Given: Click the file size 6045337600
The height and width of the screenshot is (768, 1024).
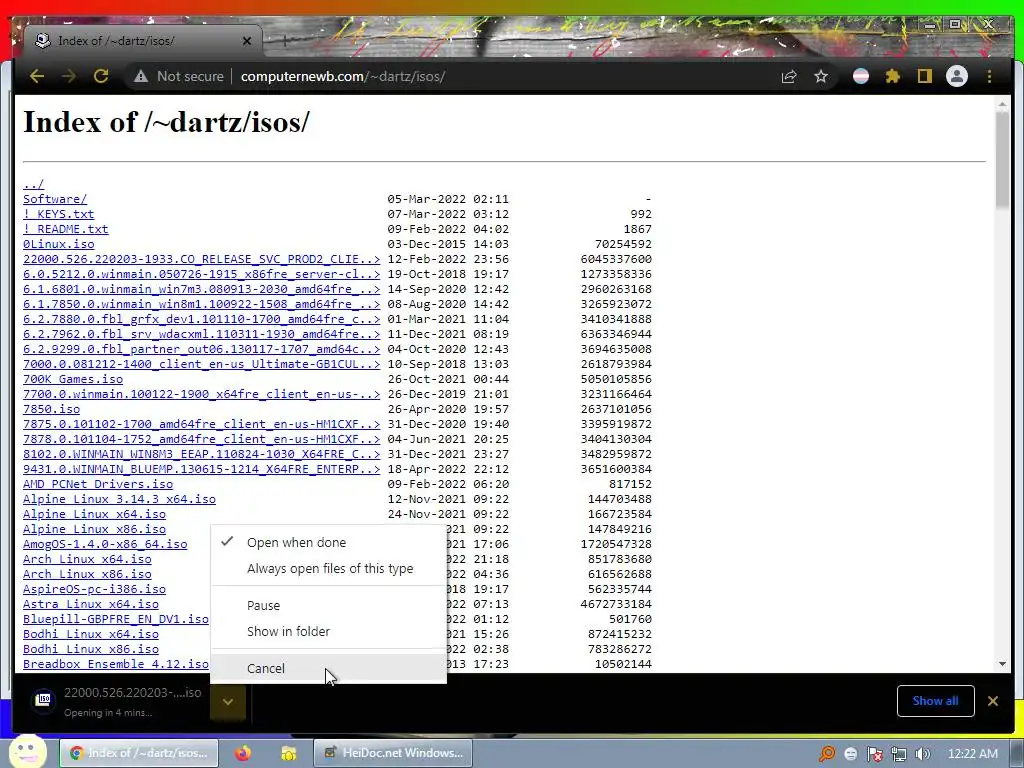Looking at the screenshot, I should click(x=616, y=259).
